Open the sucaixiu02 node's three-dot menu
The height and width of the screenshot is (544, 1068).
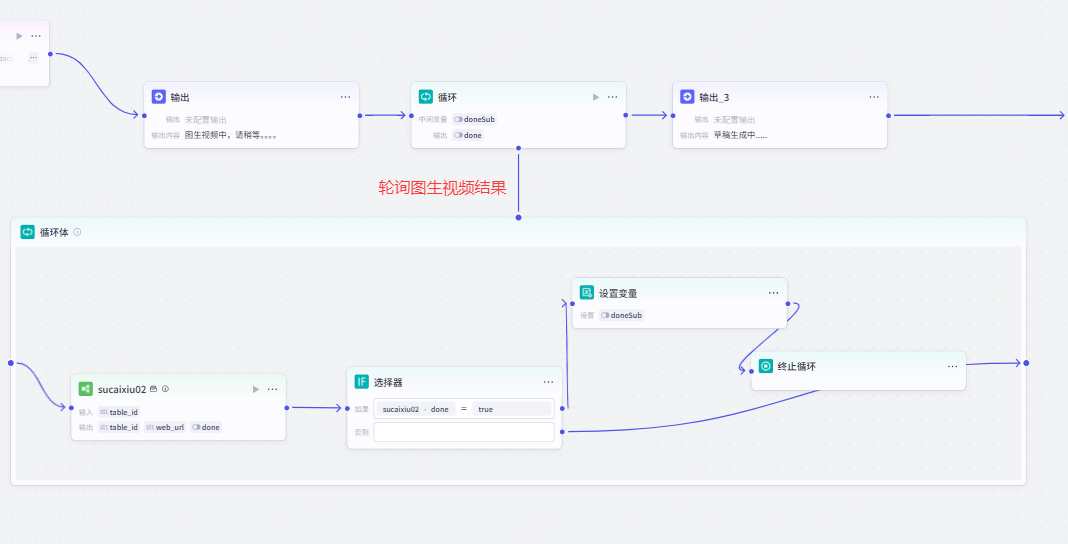coord(272,389)
